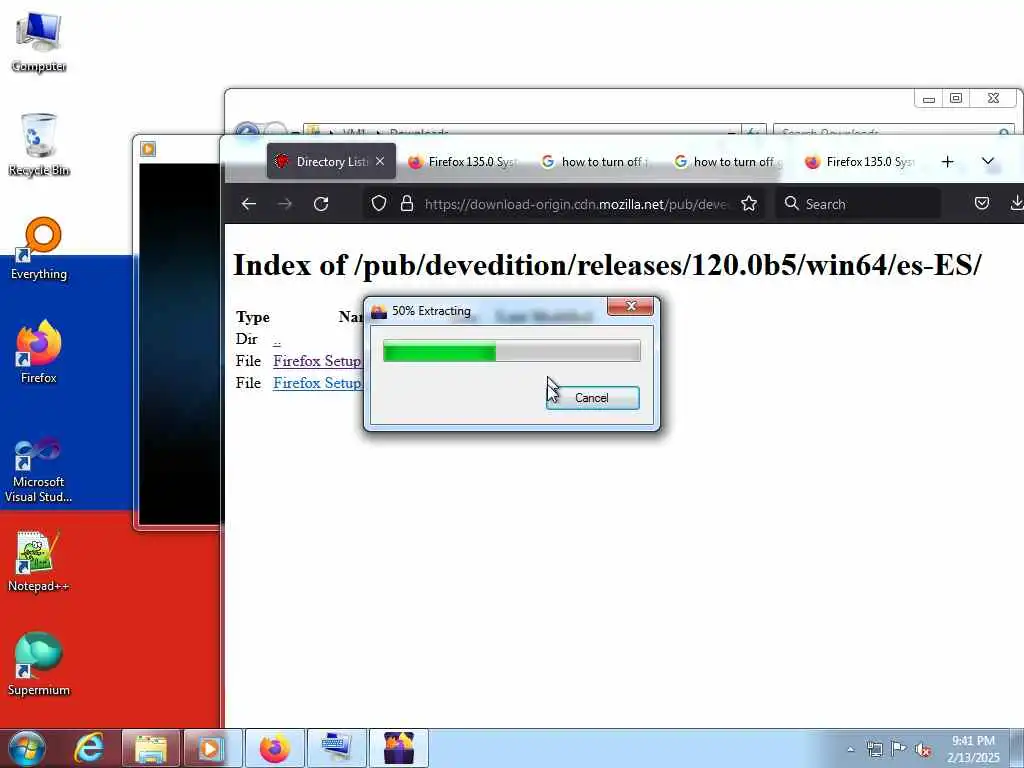Launch Microsoft Visual Studio shortcut
This screenshot has width=1024, height=768.
click(39, 470)
